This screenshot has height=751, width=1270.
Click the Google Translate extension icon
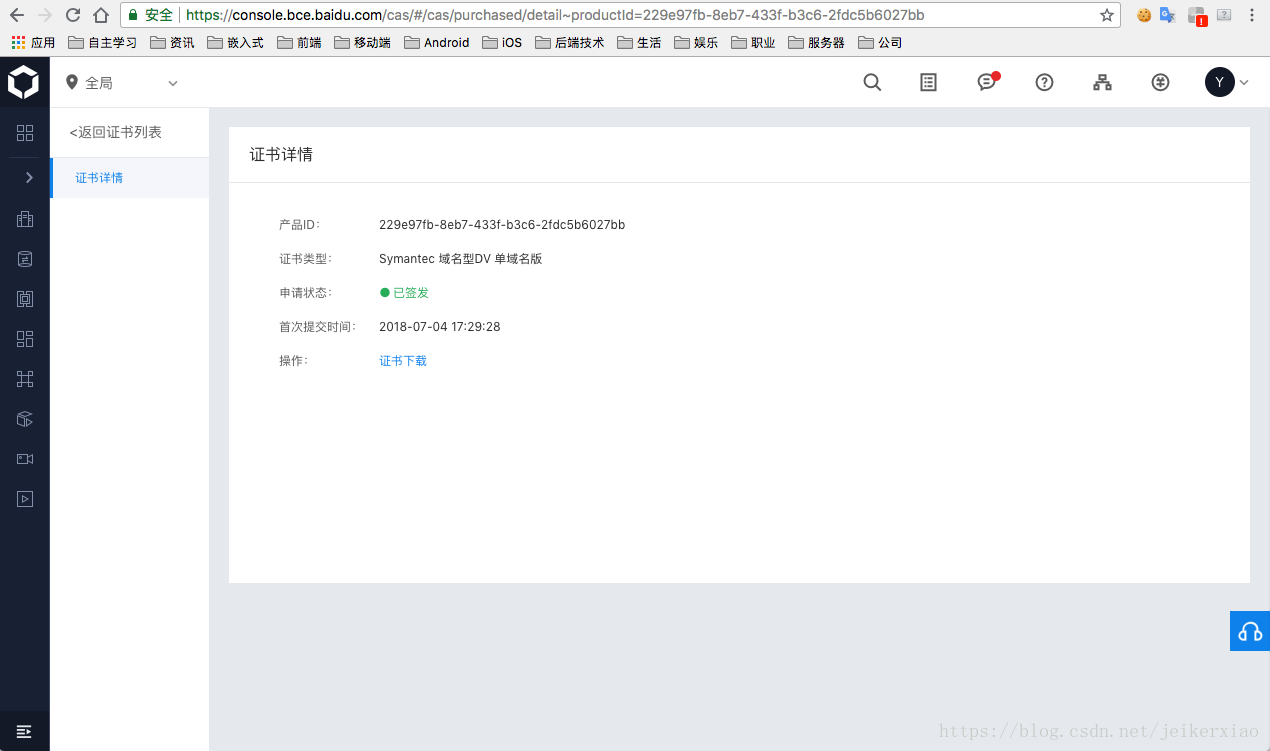click(1169, 15)
